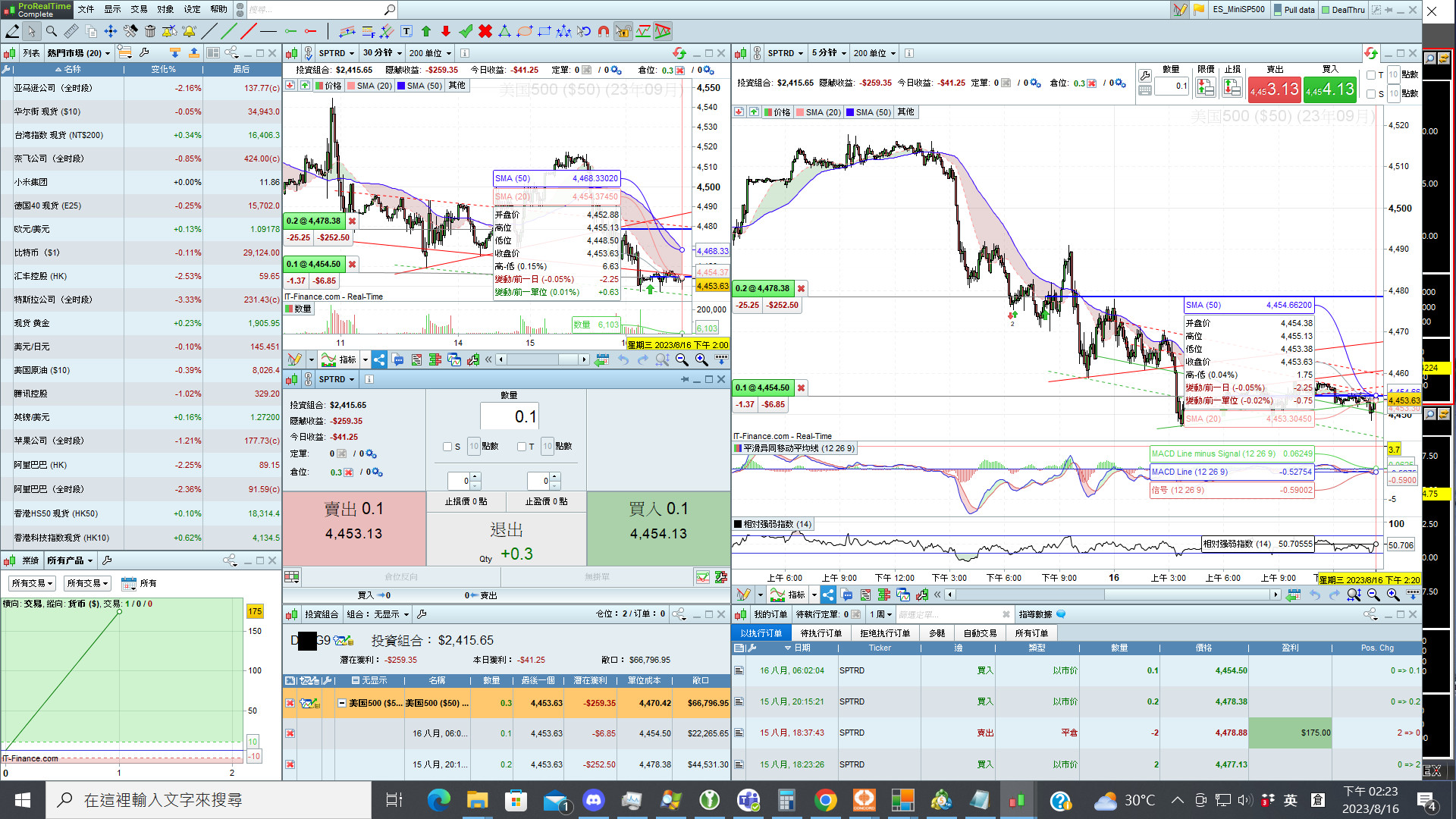Image resolution: width=1456 pixels, height=819 pixels.
Task: Open the SPTRD symbol dropdown in order ticket
Action: [337, 379]
